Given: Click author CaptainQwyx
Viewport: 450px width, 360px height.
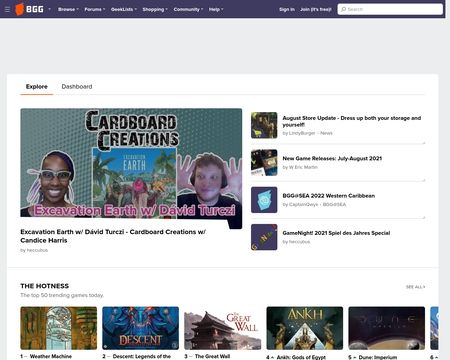Looking at the screenshot, I should 303,204.
